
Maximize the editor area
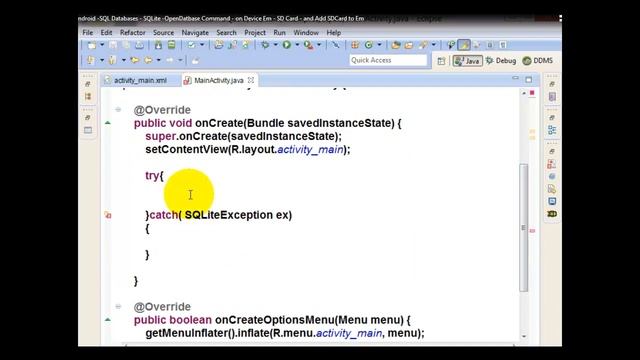(529, 80)
